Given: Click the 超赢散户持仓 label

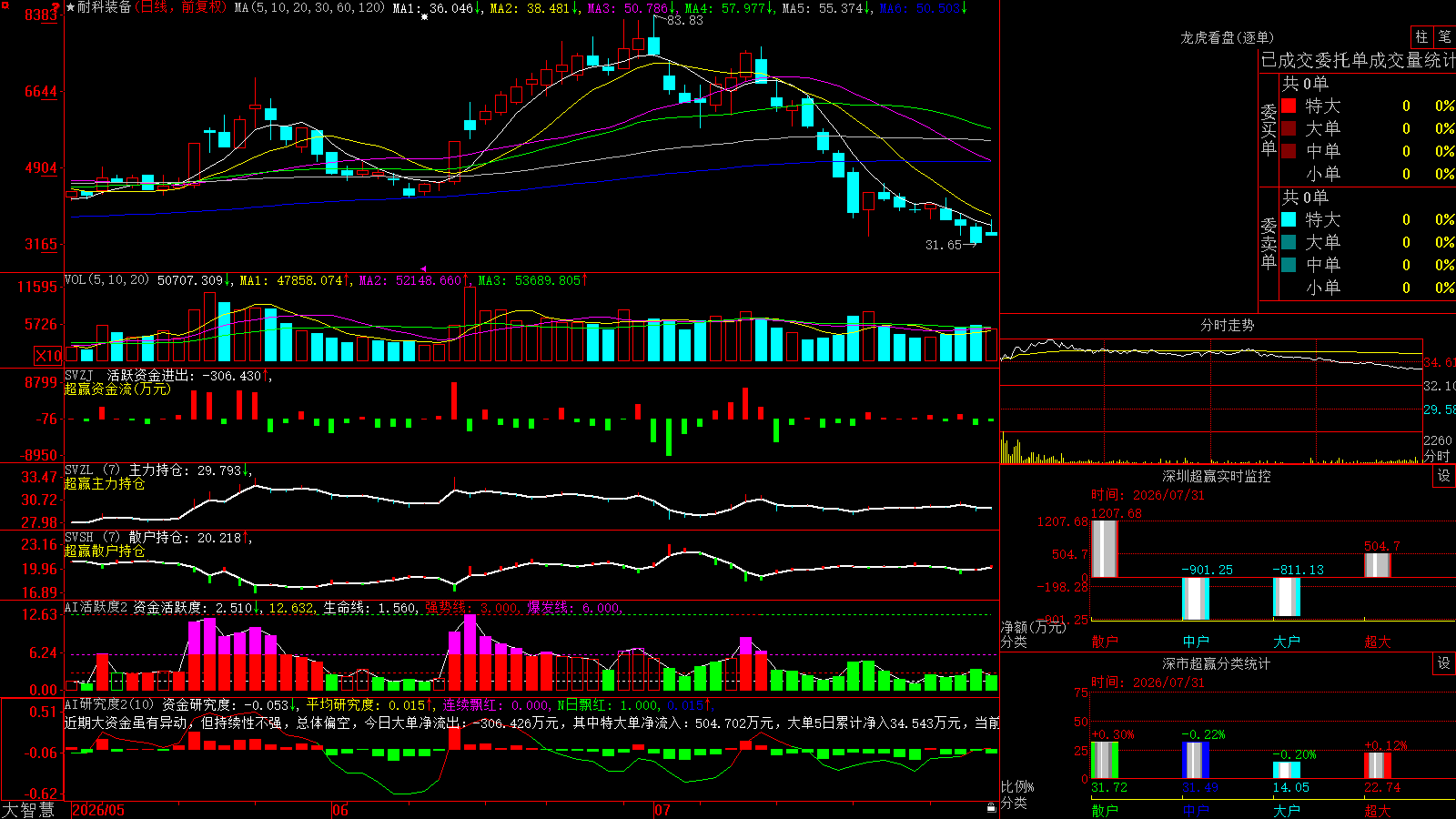Looking at the screenshot, I should point(105,551).
